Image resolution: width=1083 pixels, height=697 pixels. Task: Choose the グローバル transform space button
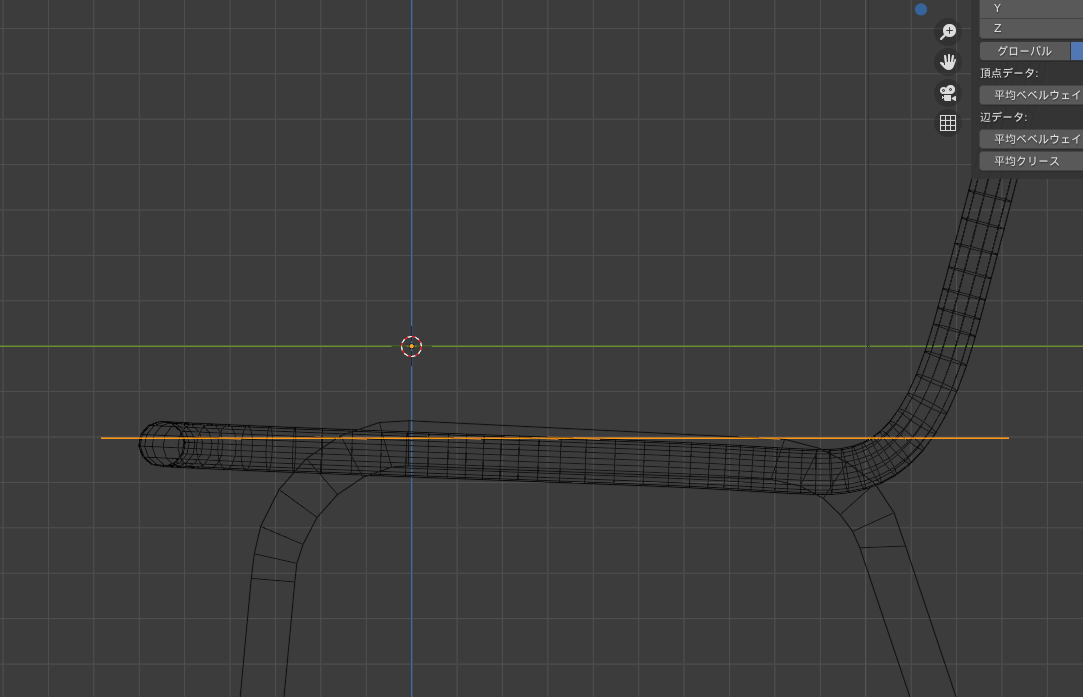[x=1024, y=51]
